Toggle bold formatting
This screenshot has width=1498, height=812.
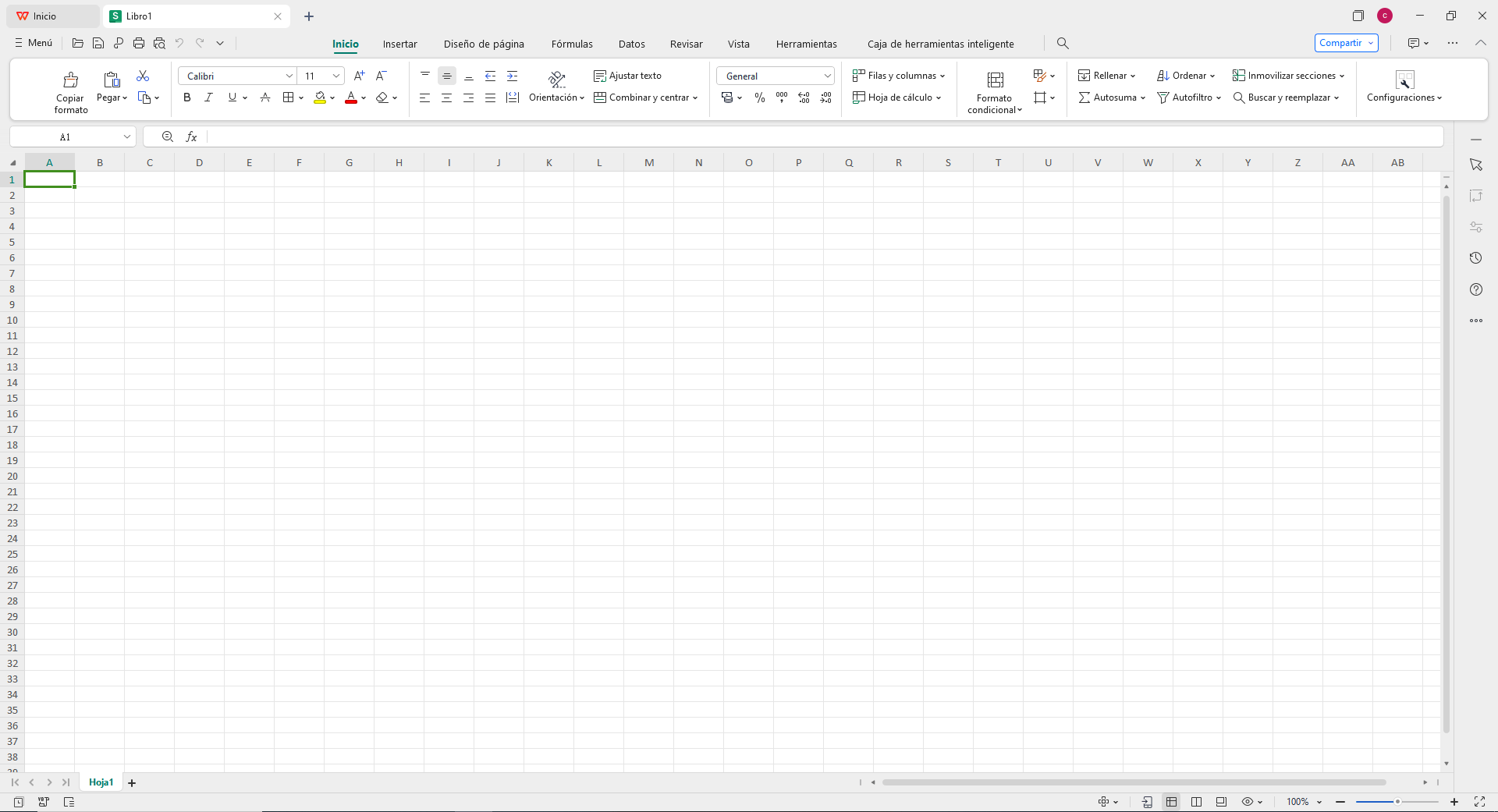point(186,98)
